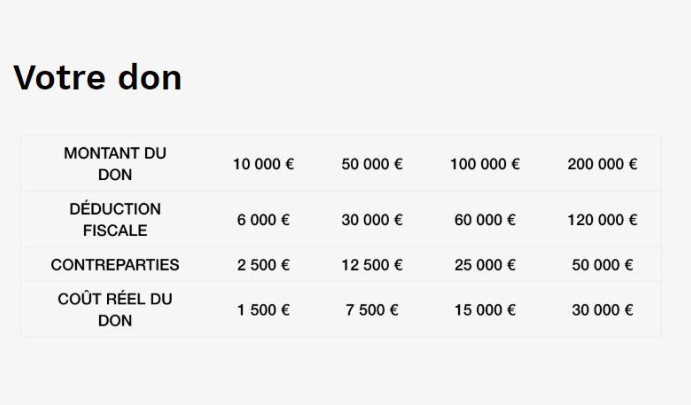Select the 30 000 € tax deduction cell
The height and width of the screenshot is (405, 691).
tap(372, 220)
